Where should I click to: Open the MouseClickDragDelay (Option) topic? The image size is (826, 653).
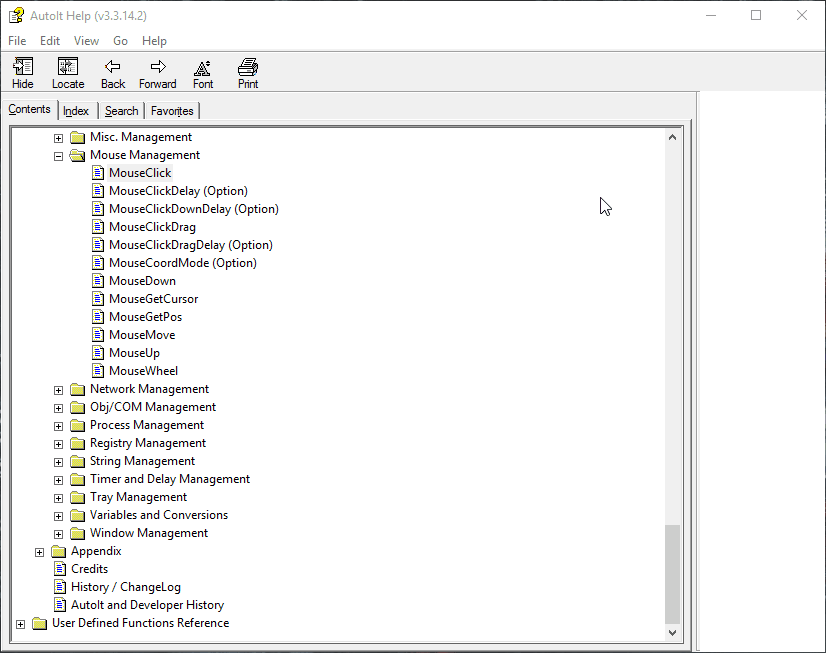191,245
